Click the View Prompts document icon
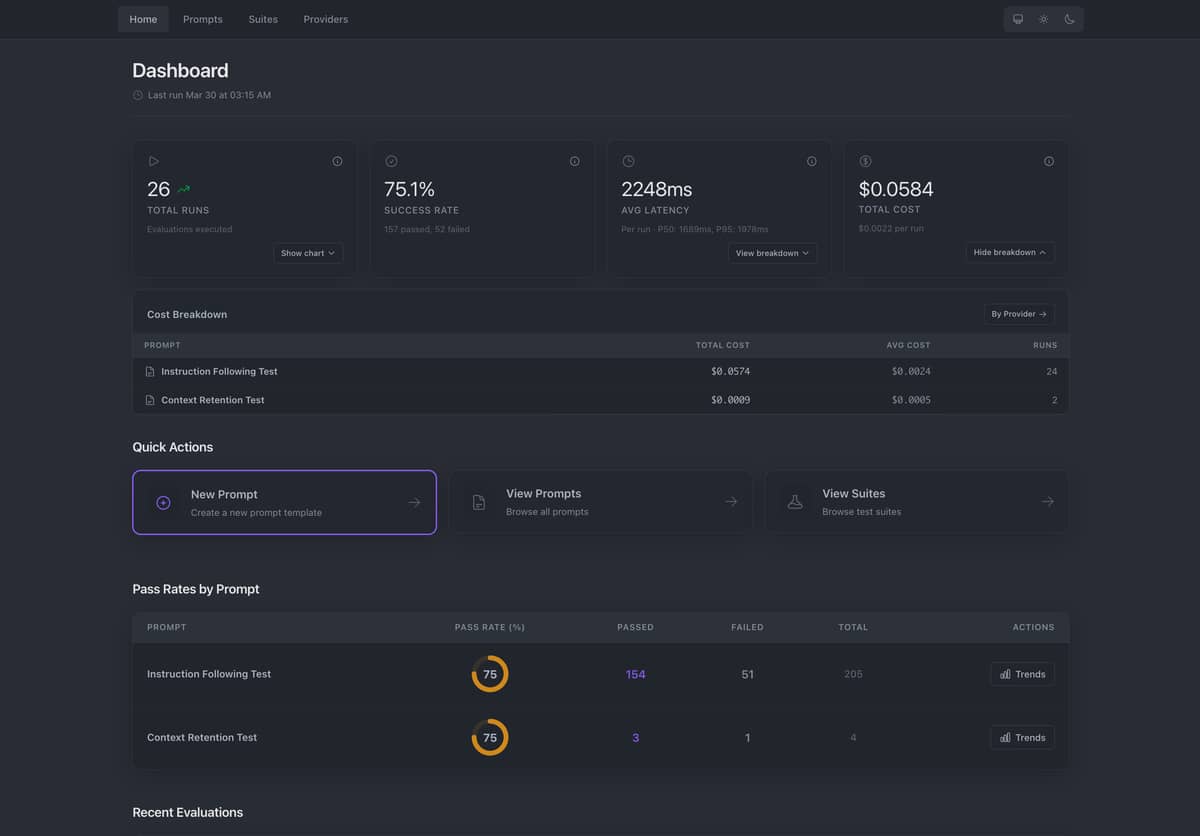The width and height of the screenshot is (1200, 836). coord(479,502)
